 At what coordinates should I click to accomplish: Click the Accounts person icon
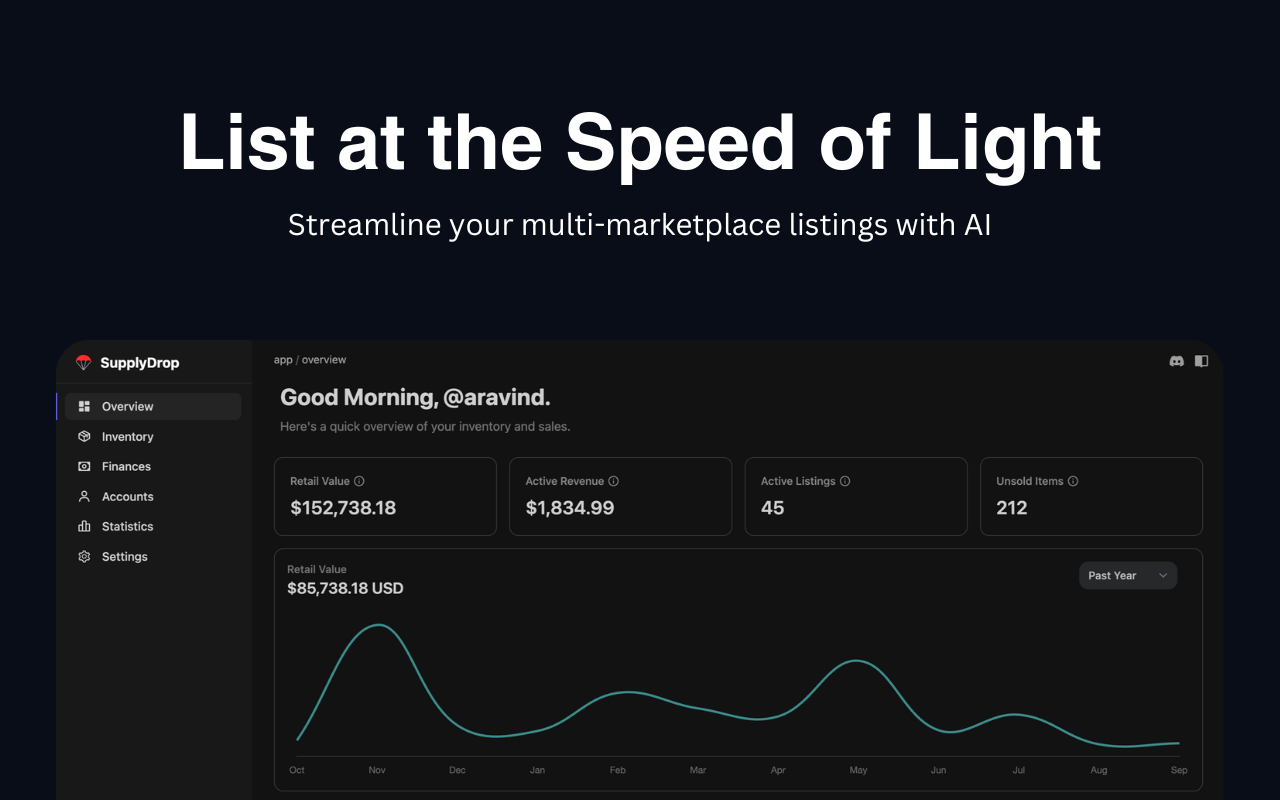84,497
